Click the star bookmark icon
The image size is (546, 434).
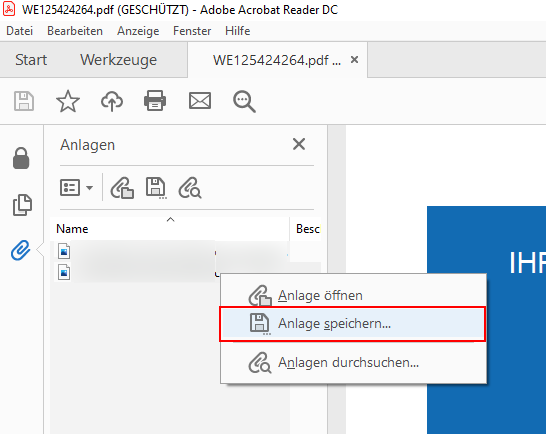click(68, 101)
